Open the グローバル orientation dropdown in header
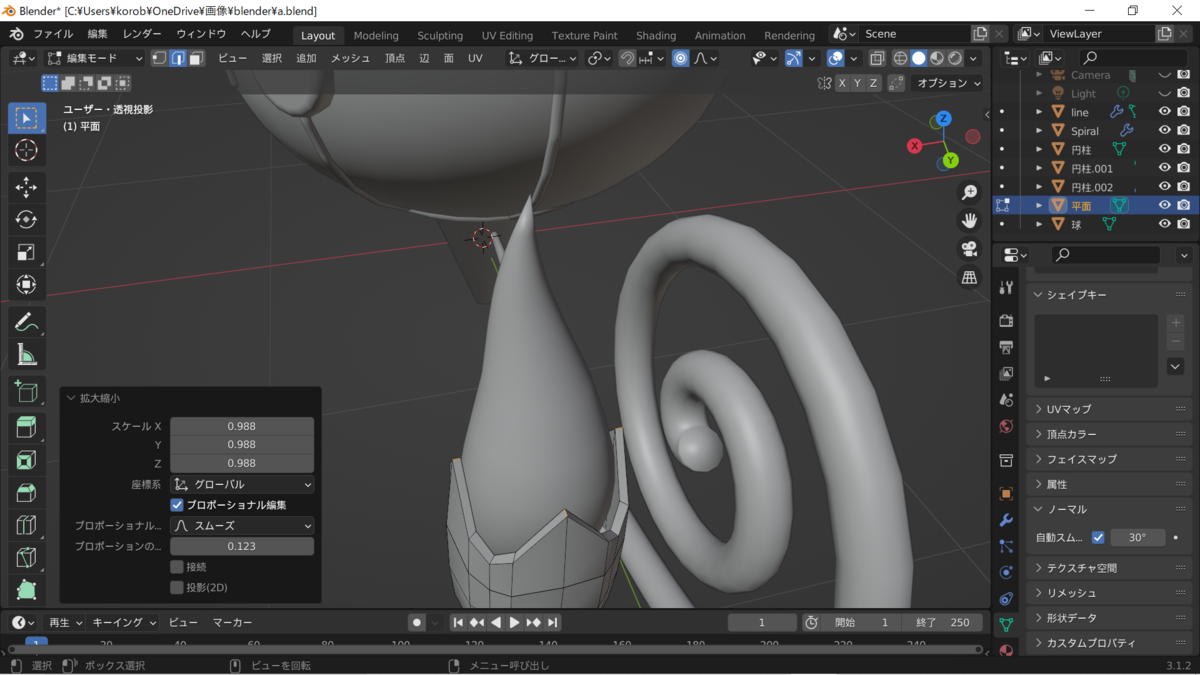The height and width of the screenshot is (675, 1200). point(543,58)
